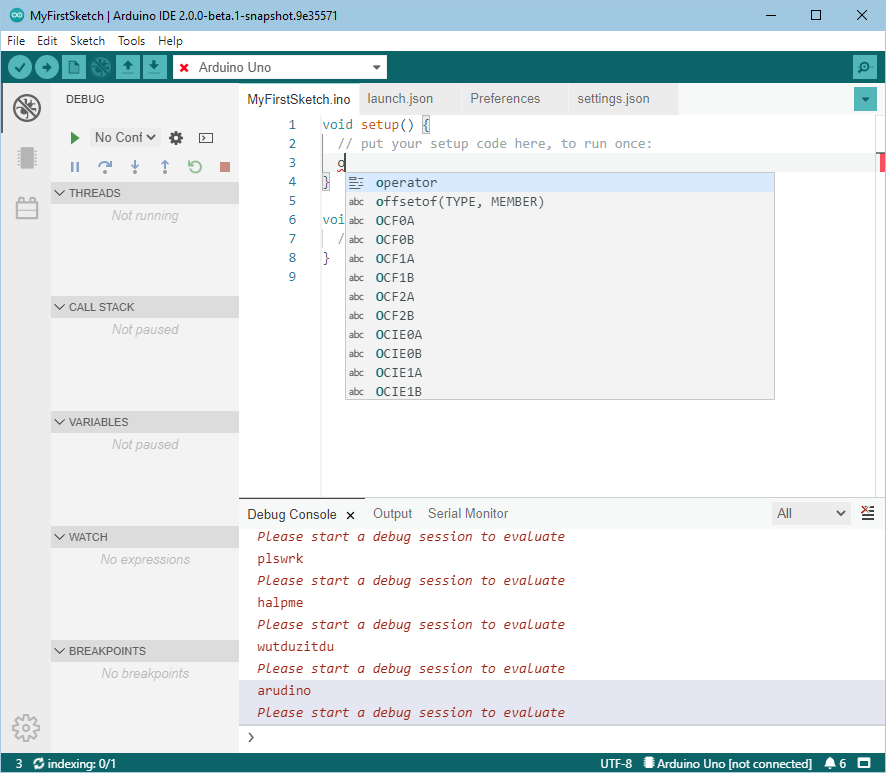Choose the OCF0A suggestion
Image resolution: width=886 pixels, height=773 pixels.
(x=559, y=220)
